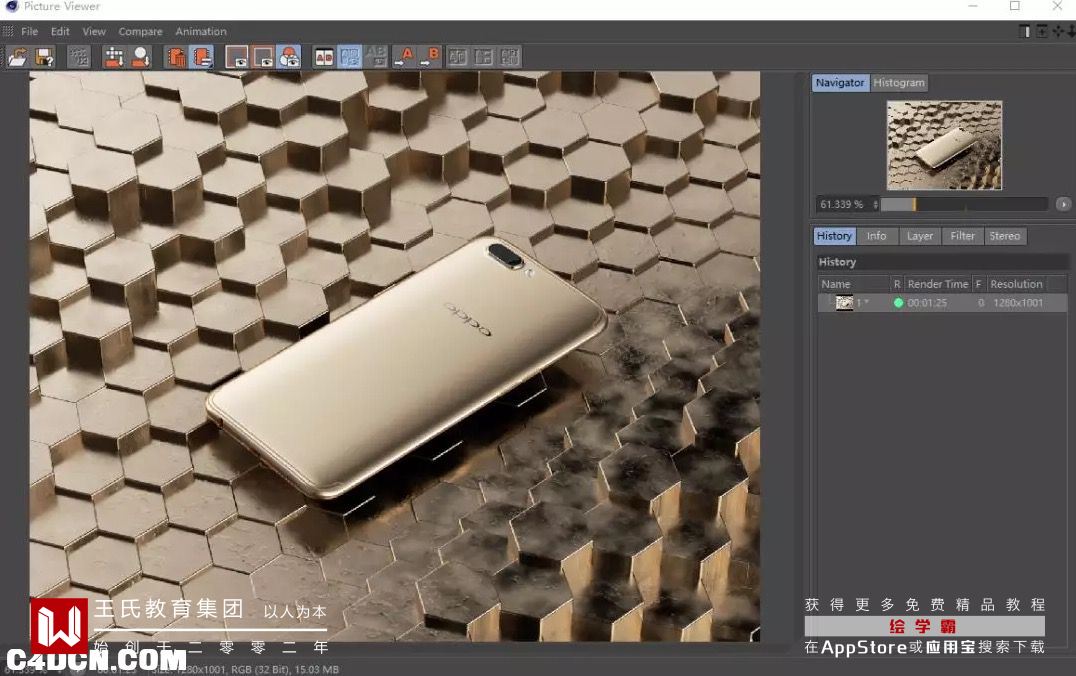The width and height of the screenshot is (1076, 676).
Task: Select the history entry thumbnail for render 1
Action: click(x=844, y=303)
